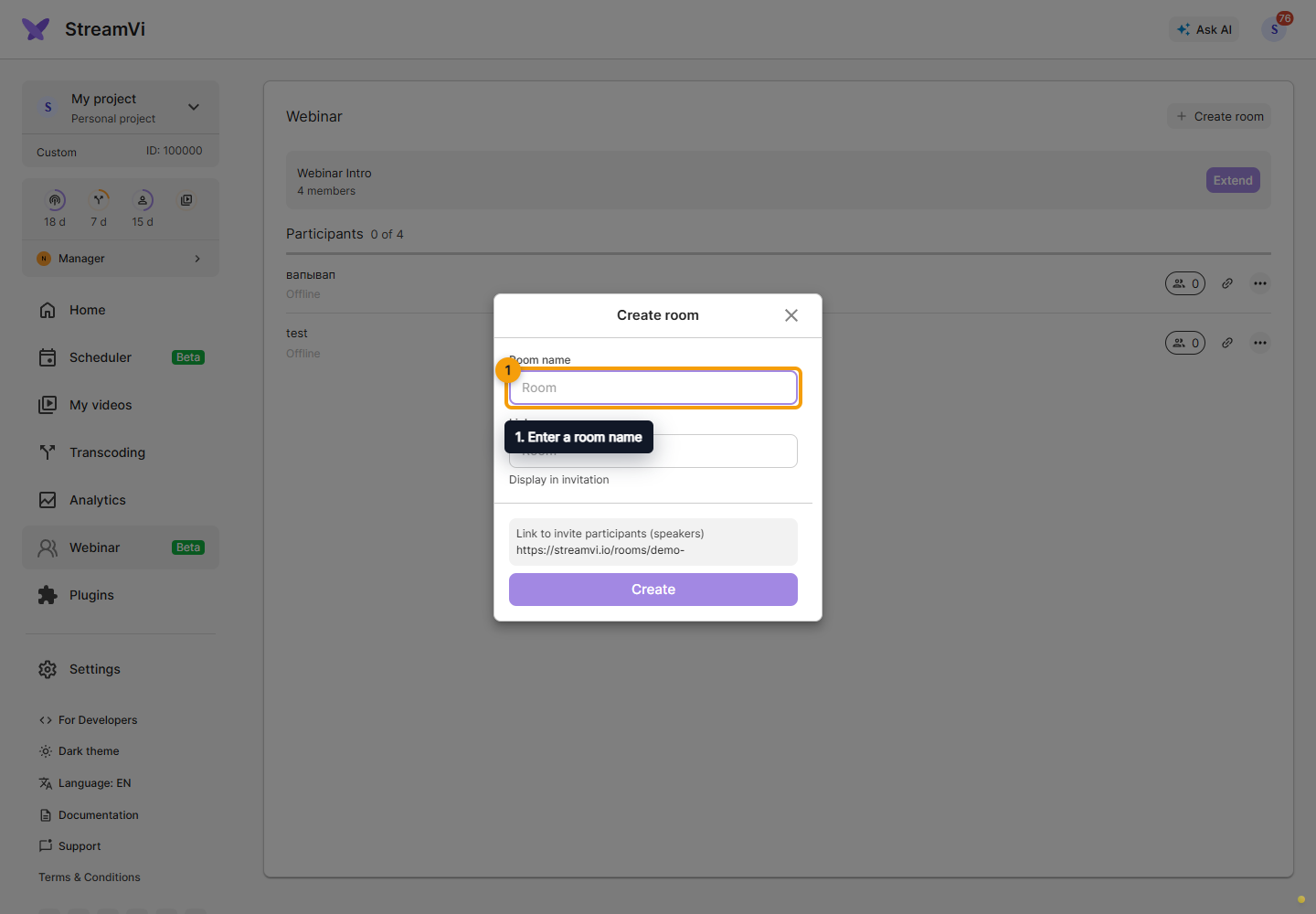
Task: Open more options for test room
Action: 1260,343
